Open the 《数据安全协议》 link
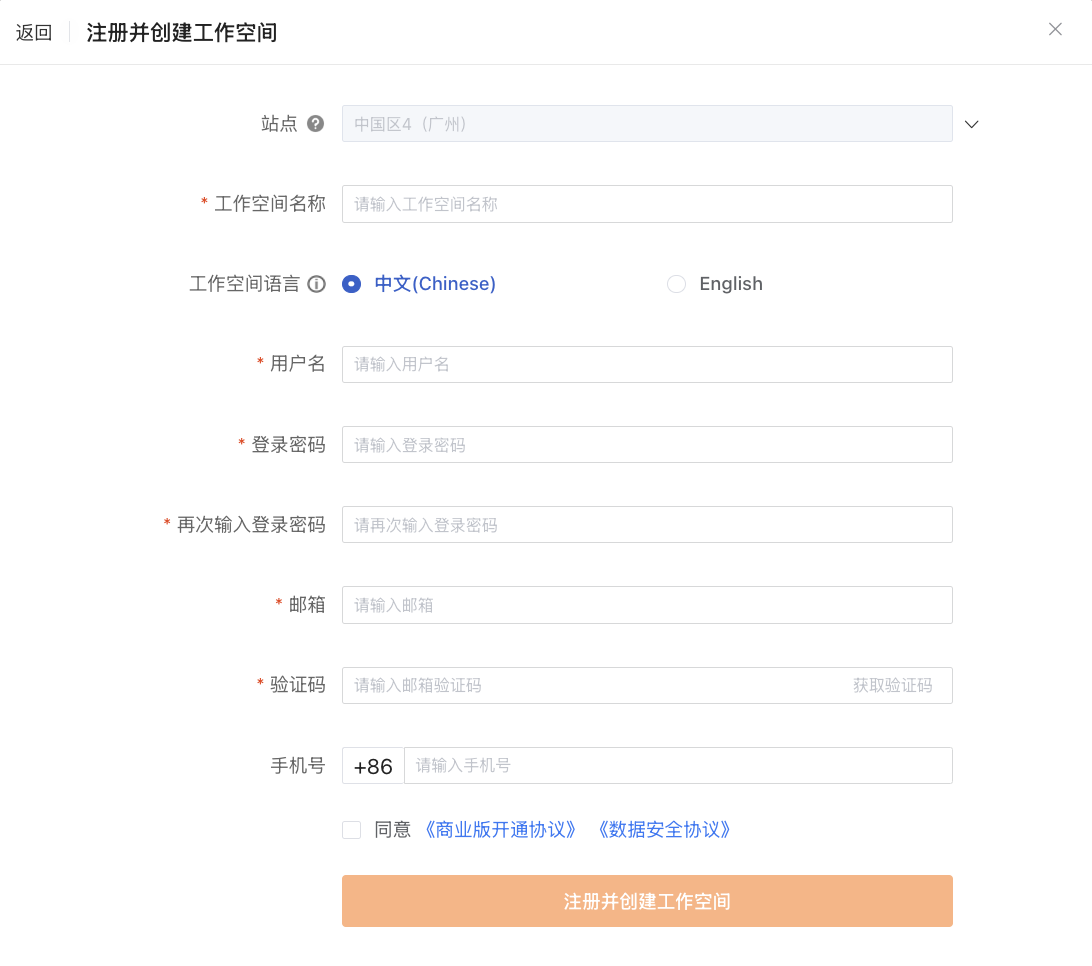The image size is (1092, 966). (664, 829)
